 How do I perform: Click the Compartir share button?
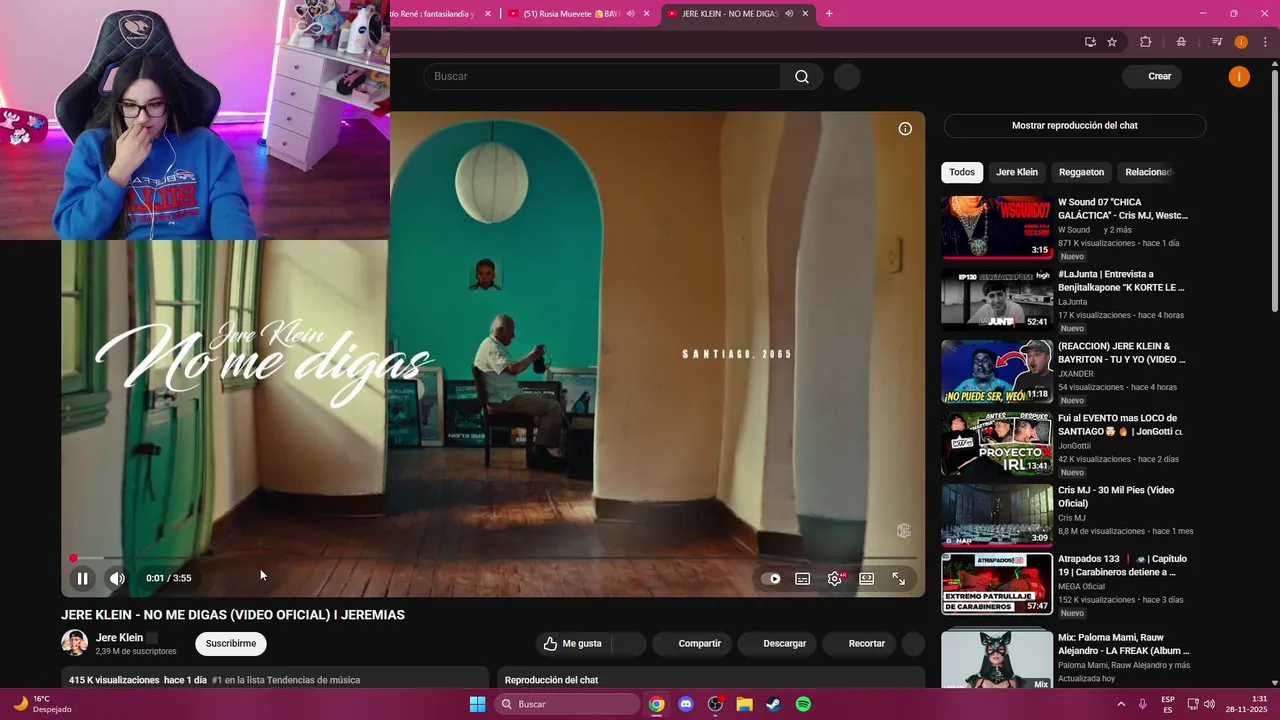click(691, 644)
